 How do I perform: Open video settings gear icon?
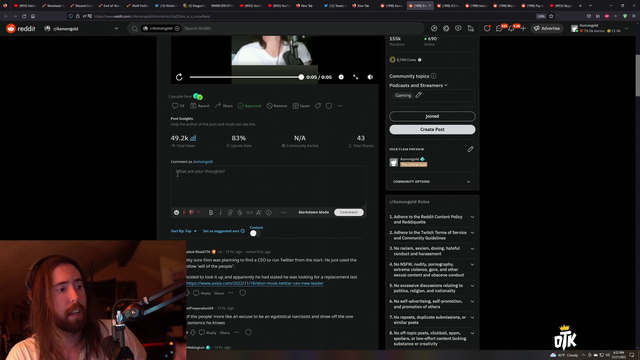coord(341,77)
